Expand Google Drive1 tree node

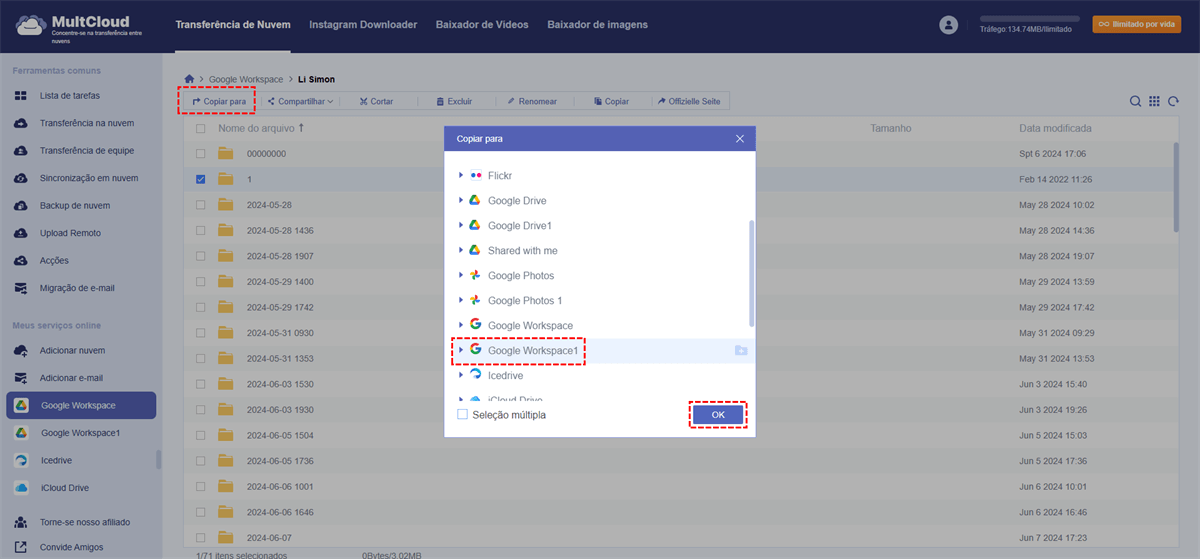tap(461, 225)
